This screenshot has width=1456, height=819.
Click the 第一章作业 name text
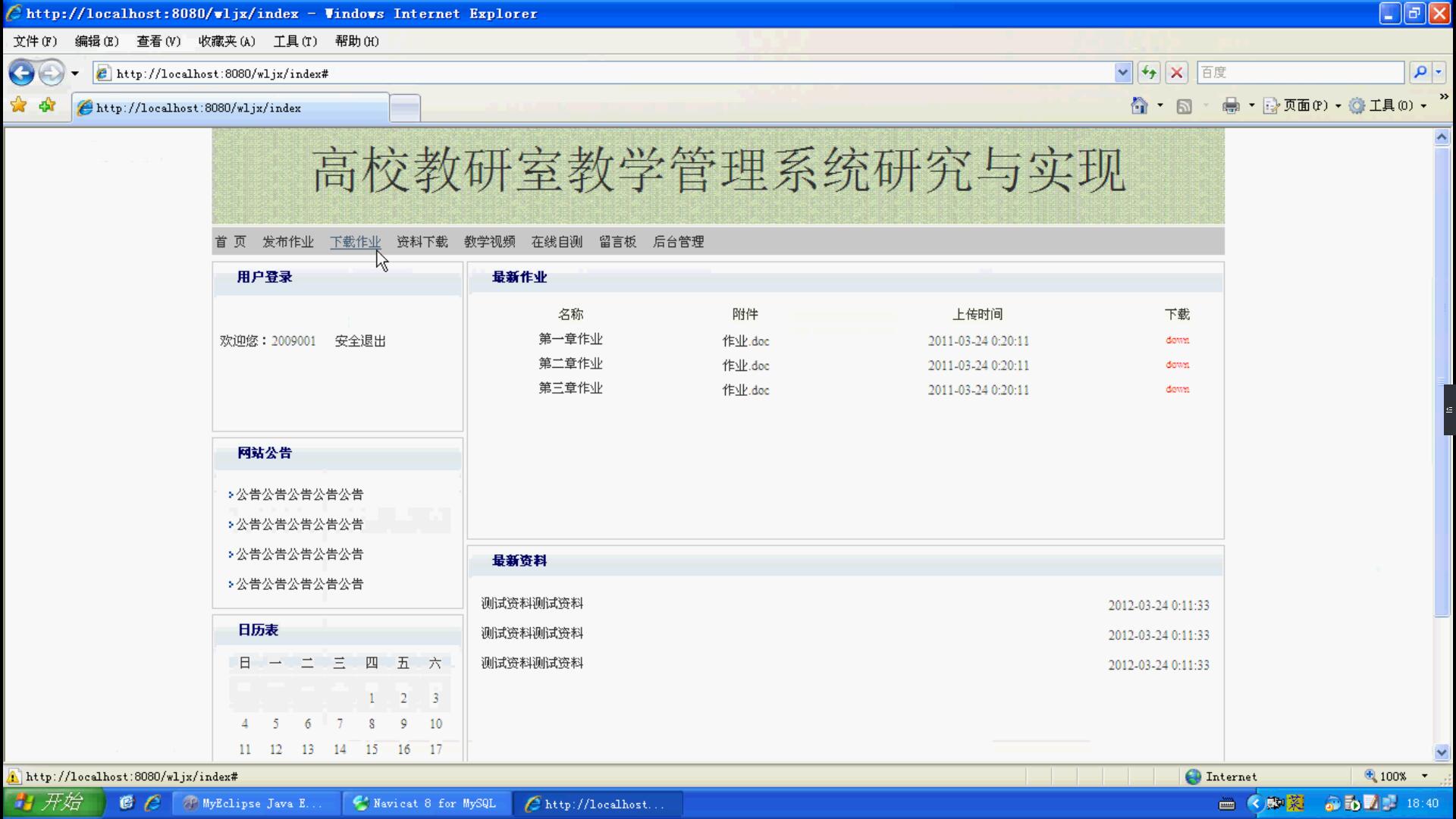[570, 339]
